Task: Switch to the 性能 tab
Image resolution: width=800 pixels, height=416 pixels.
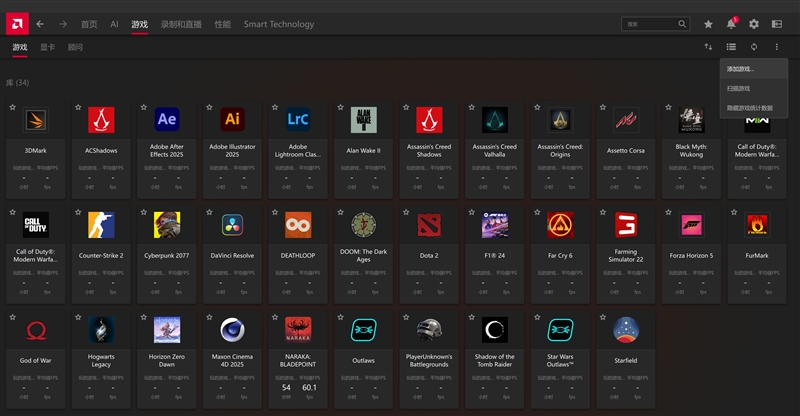Action: pos(222,24)
